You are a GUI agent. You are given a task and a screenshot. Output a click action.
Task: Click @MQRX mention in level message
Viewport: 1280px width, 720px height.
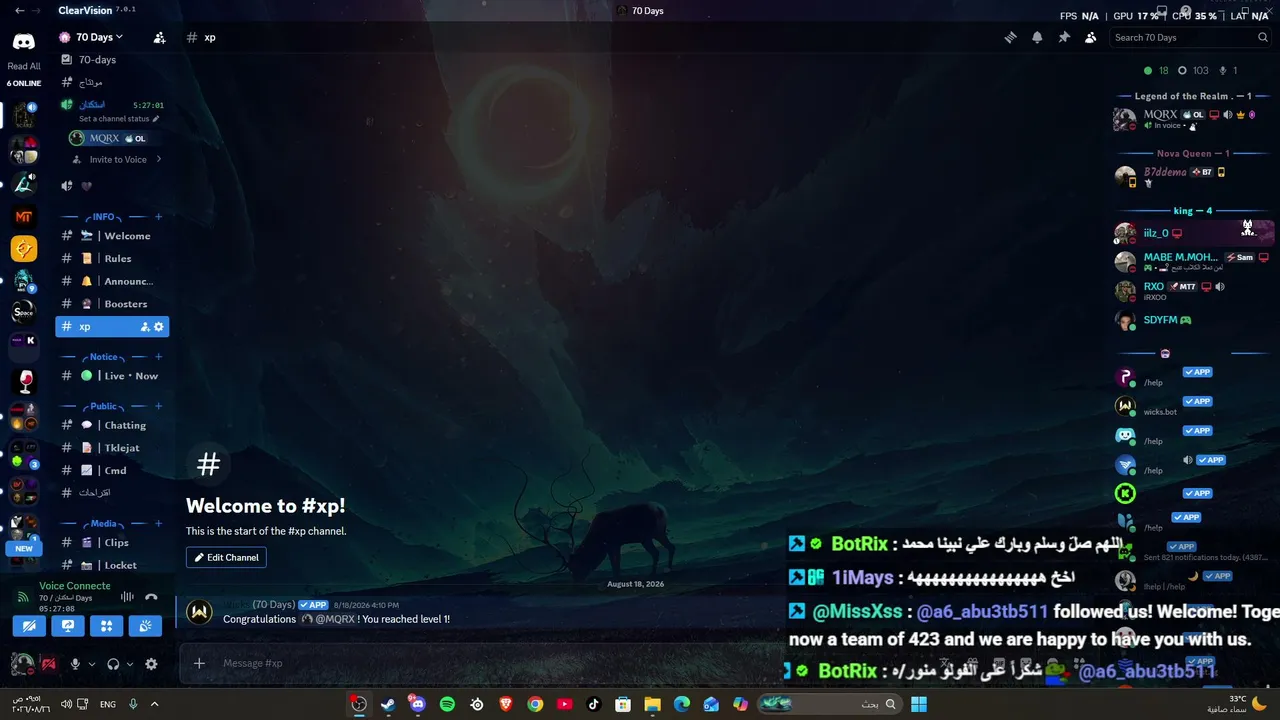pyautogui.click(x=328, y=619)
